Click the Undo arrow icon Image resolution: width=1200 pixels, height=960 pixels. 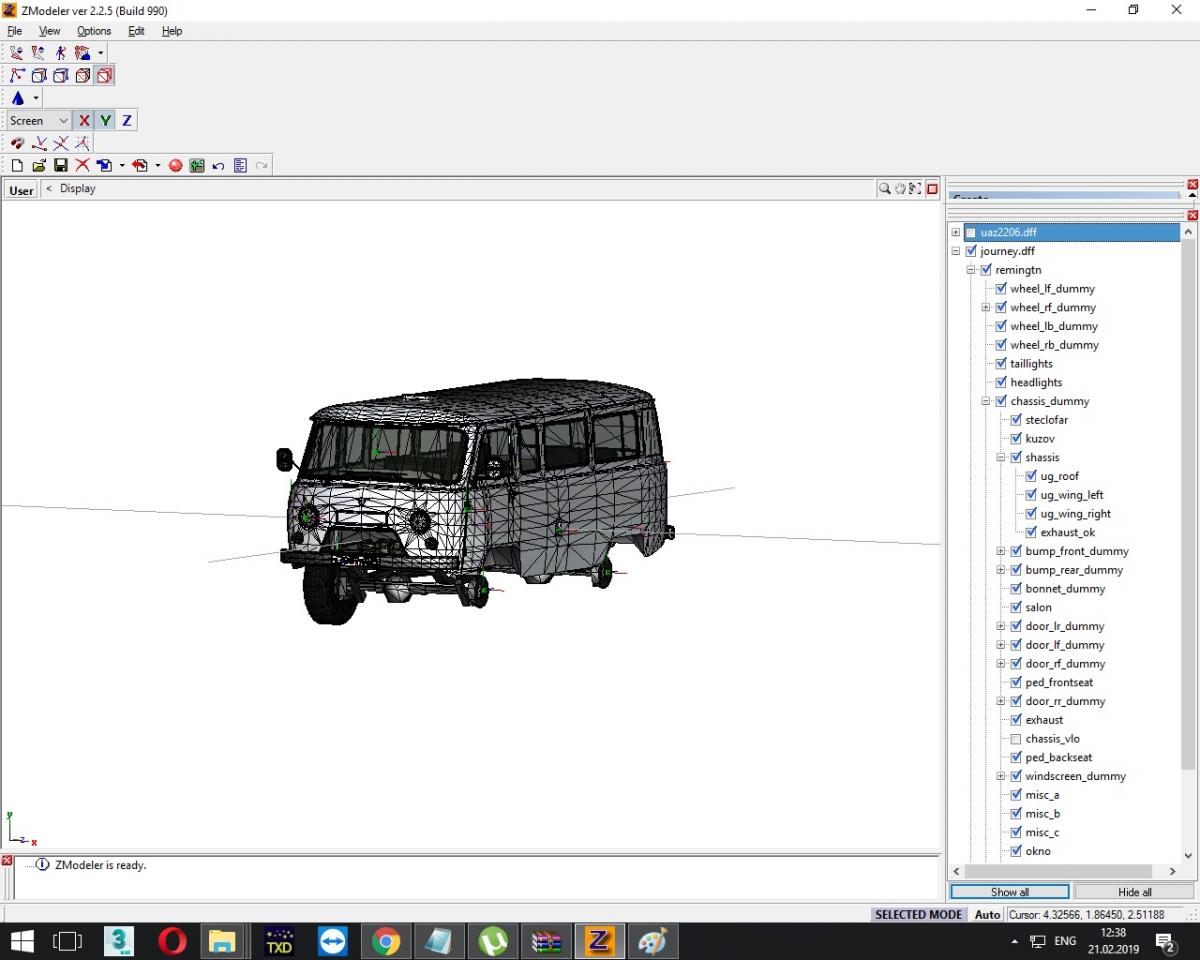coord(218,165)
